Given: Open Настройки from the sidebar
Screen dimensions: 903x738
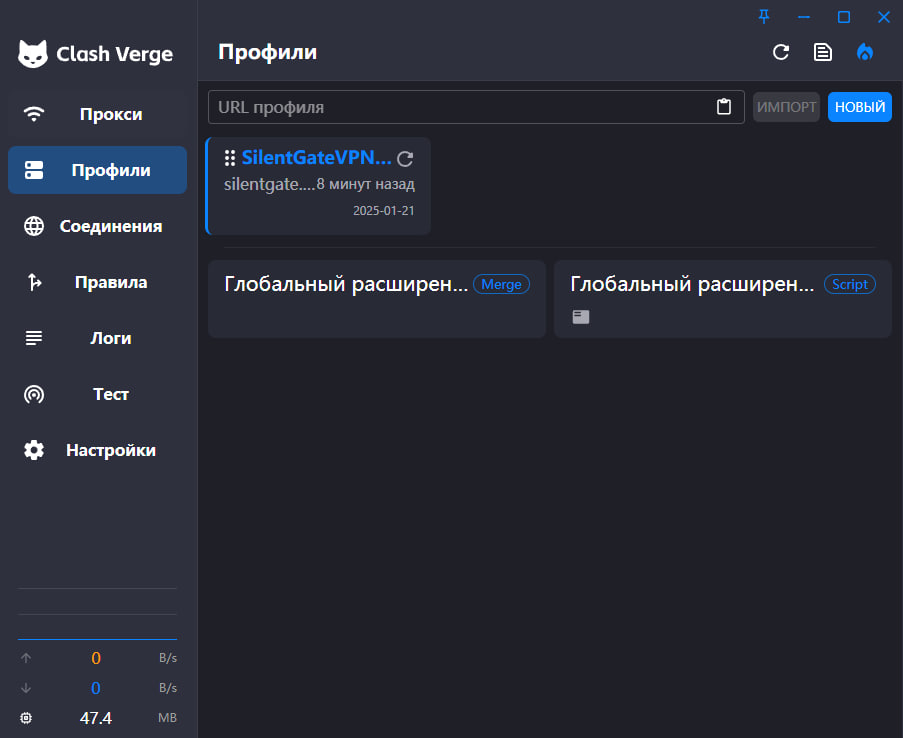Looking at the screenshot, I should 97,450.
